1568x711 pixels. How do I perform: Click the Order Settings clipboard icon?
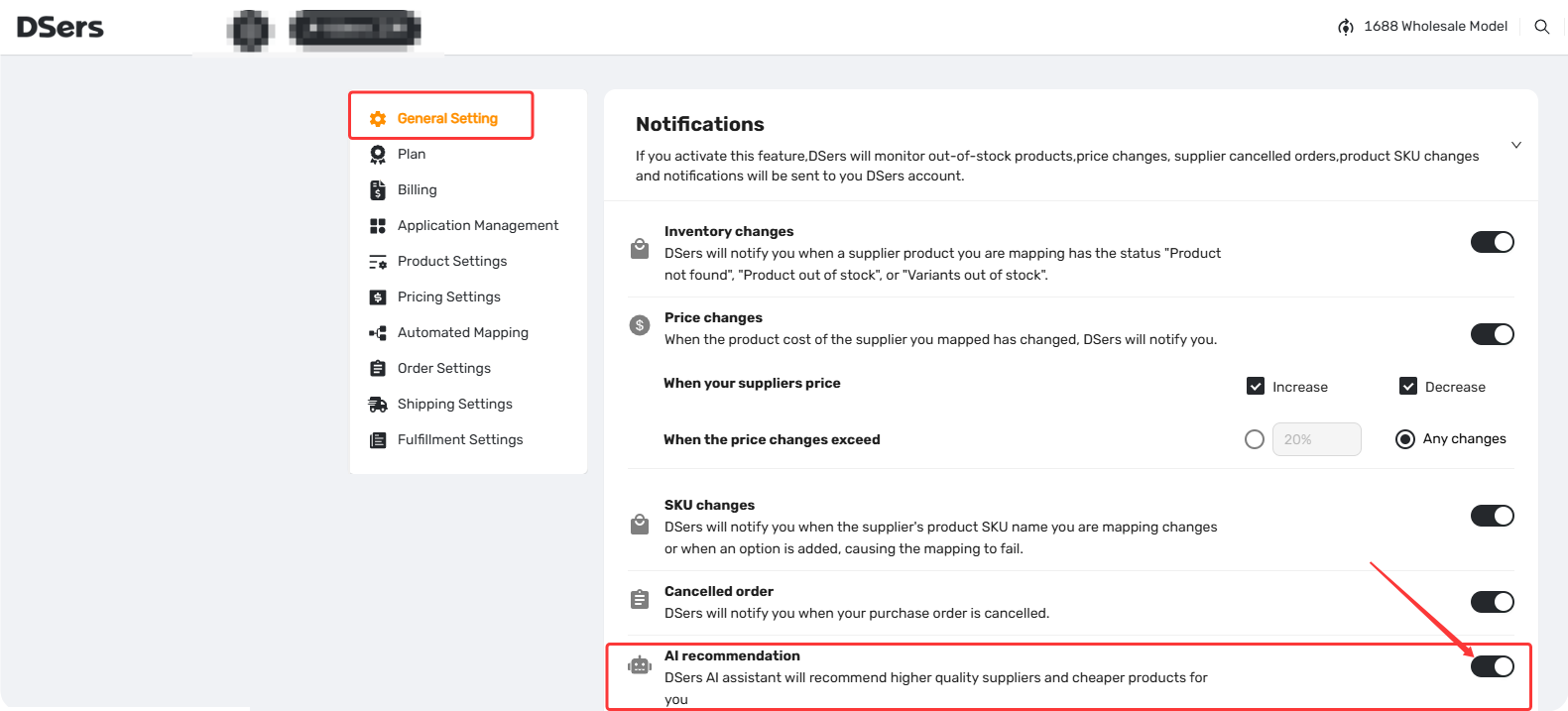pos(378,369)
